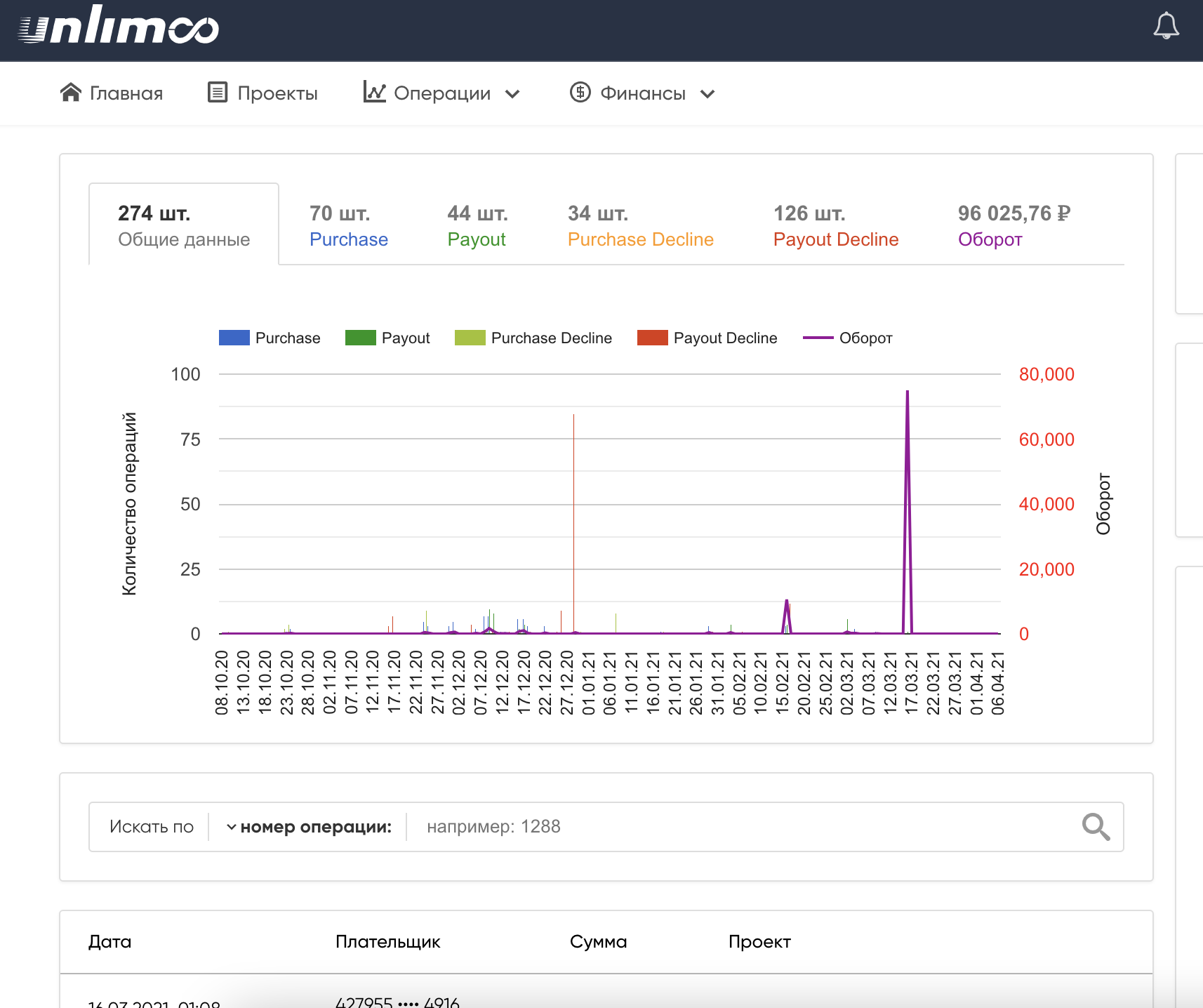1203x1008 pixels.
Task: Click the Payout Decline red legend swatch
Action: 652,338
